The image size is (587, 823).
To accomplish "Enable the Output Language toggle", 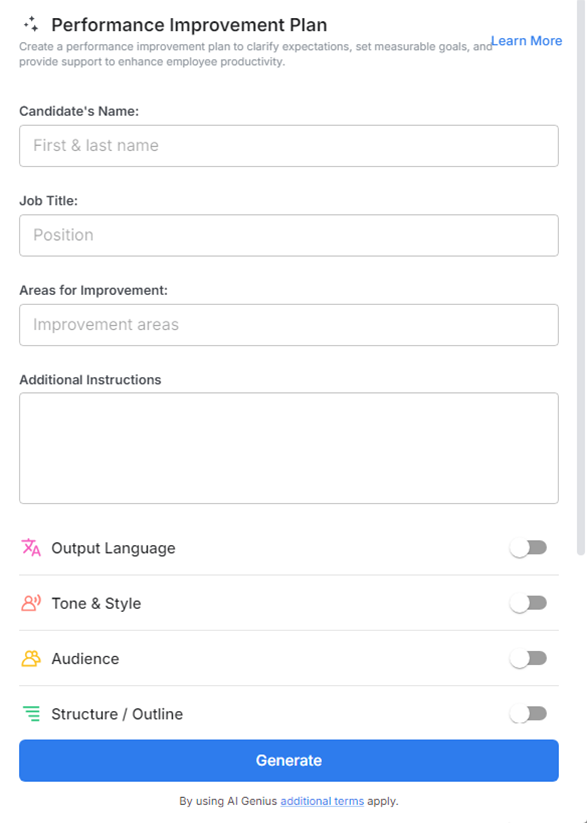I will coord(528,547).
